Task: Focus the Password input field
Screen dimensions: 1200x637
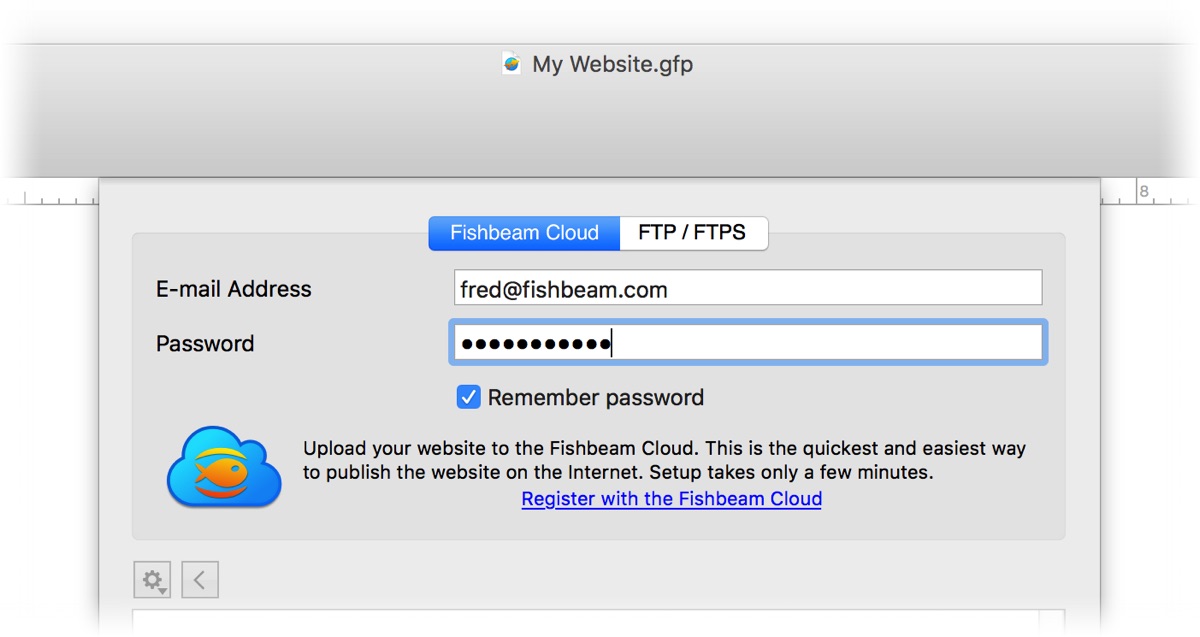Action: click(x=748, y=342)
